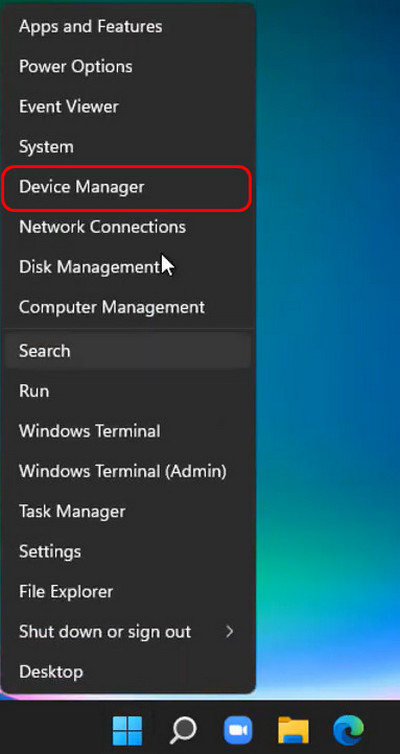Viewport: 400px width, 754px height.
Task: Select Device Manager from the menu
Action: coord(127,188)
